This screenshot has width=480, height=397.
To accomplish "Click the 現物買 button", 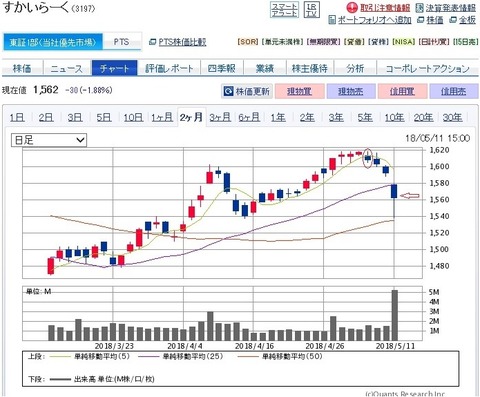I will [x=299, y=91].
